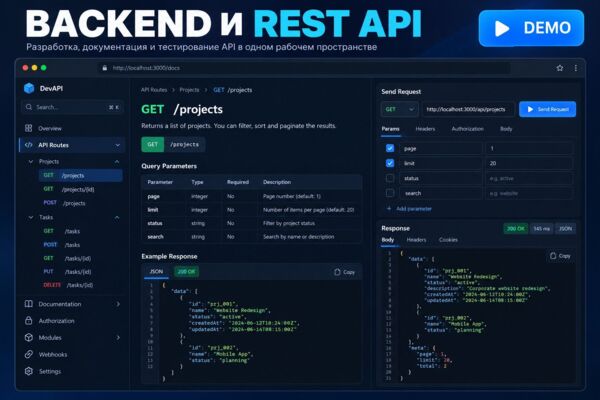The image size is (600, 400).
Task: Select PUT /tasks/{id} route
Action: (x=67, y=272)
